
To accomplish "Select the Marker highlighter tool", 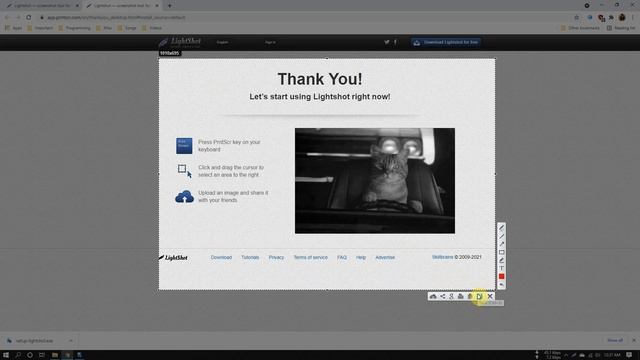I will pyautogui.click(x=501, y=260).
